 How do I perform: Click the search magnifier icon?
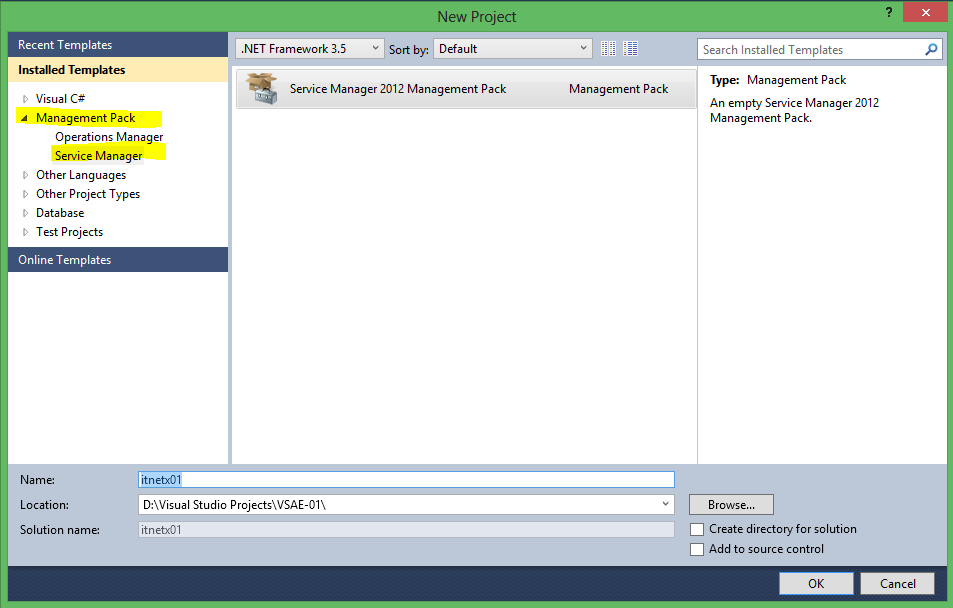coord(931,49)
